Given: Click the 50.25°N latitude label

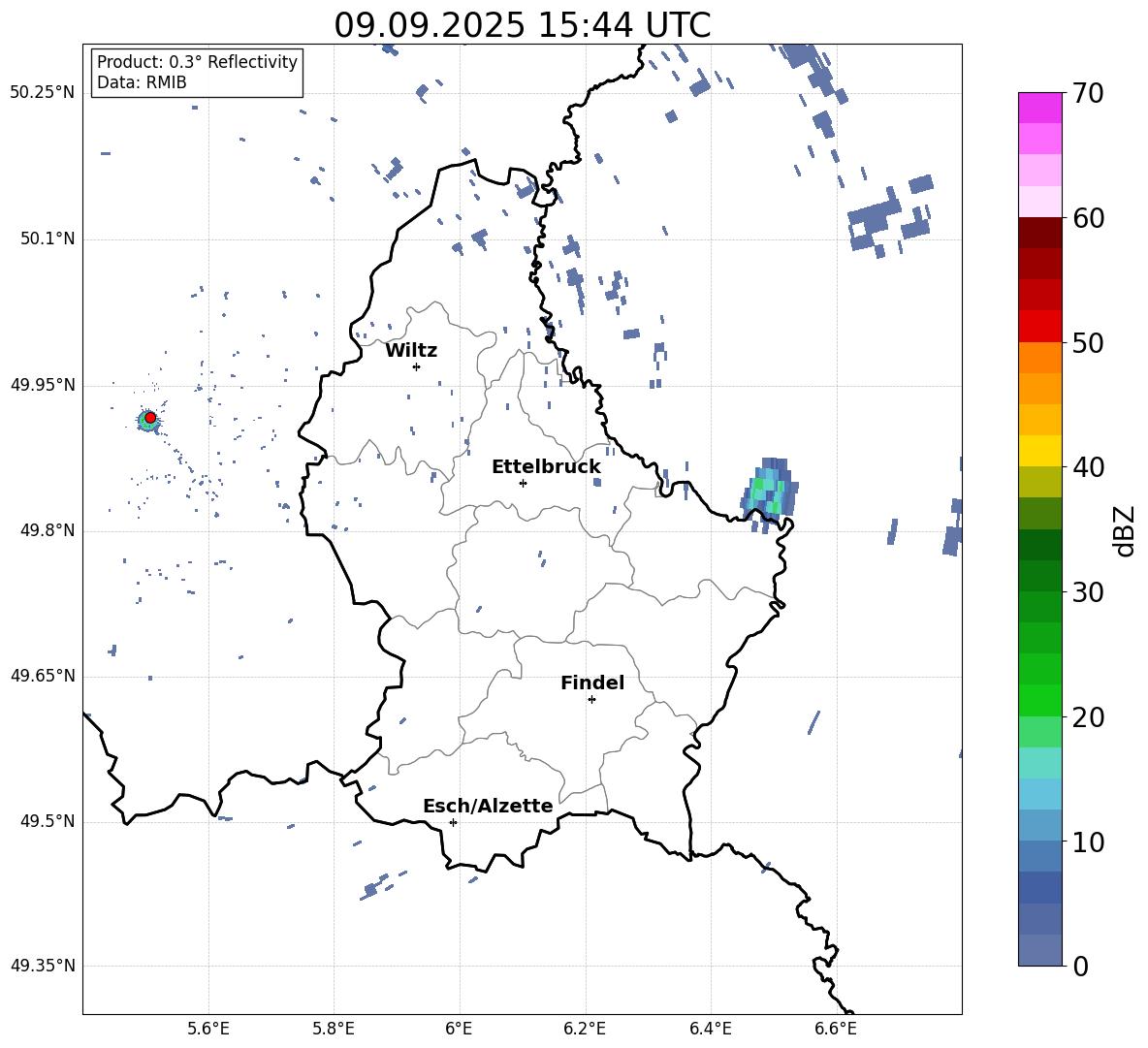Looking at the screenshot, I should pyautogui.click(x=43, y=93).
